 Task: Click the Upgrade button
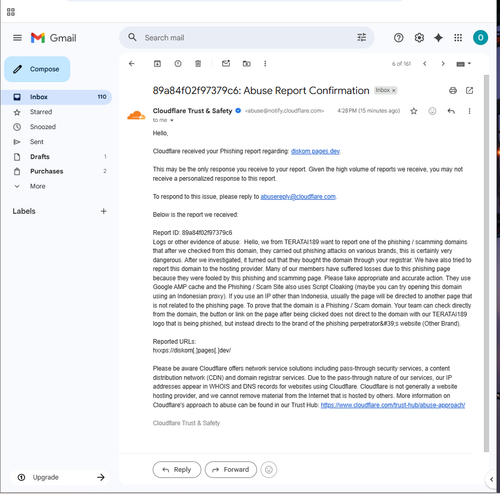(60, 477)
